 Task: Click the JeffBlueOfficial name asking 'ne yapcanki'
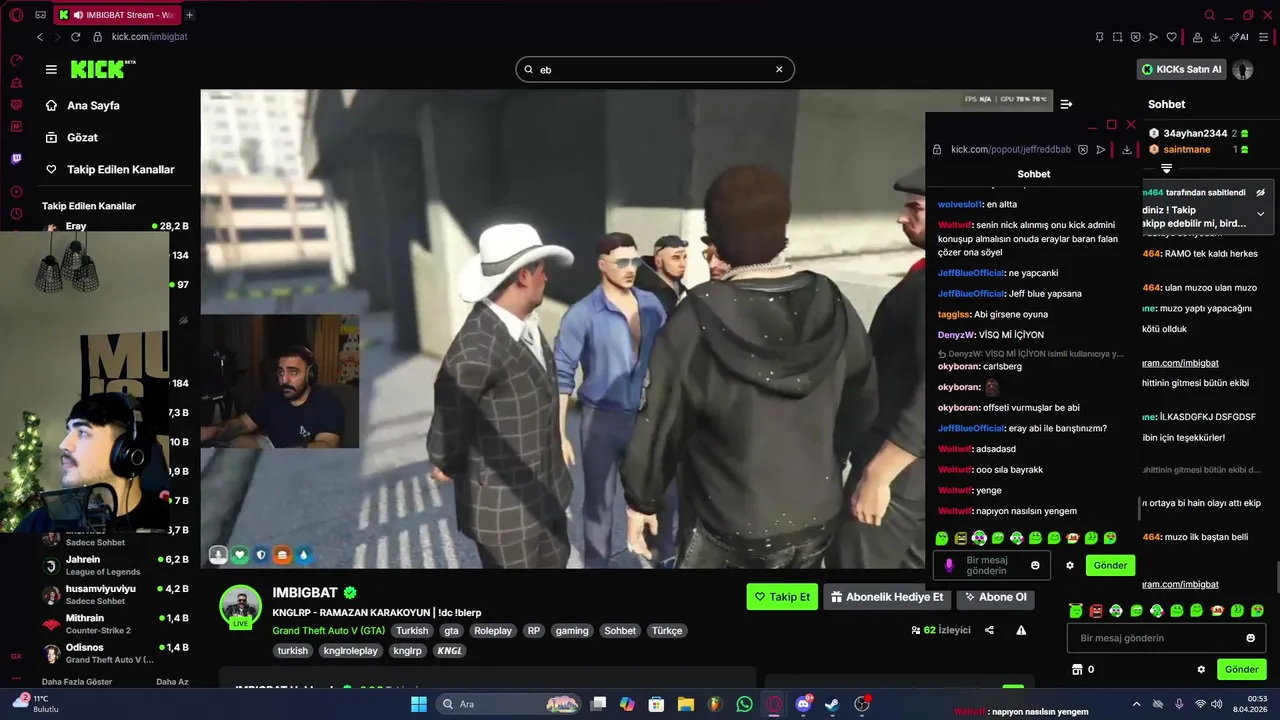click(970, 273)
